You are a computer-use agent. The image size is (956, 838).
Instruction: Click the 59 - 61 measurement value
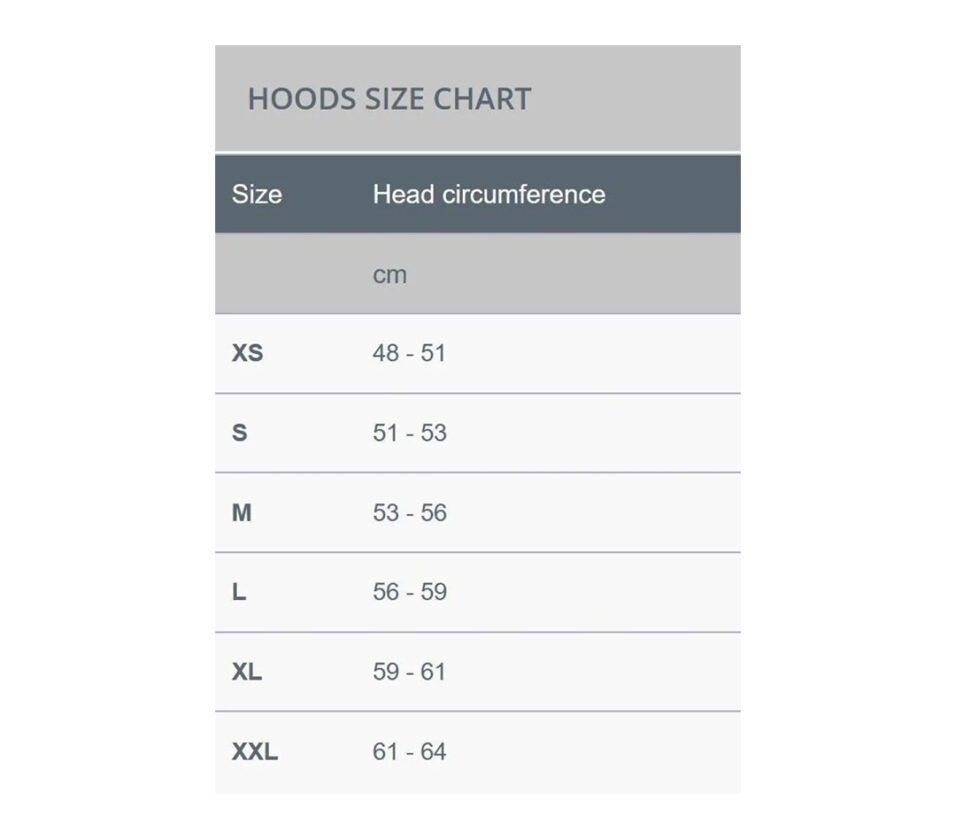409,672
